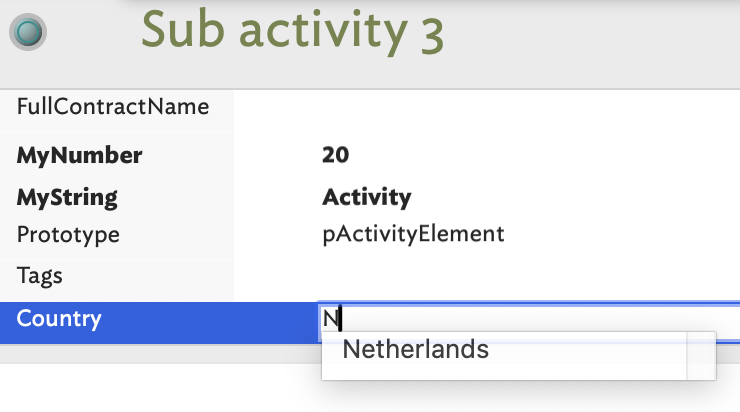740x412 pixels.
Task: Select the MyNumber attribute label
Action: pyautogui.click(x=79, y=155)
